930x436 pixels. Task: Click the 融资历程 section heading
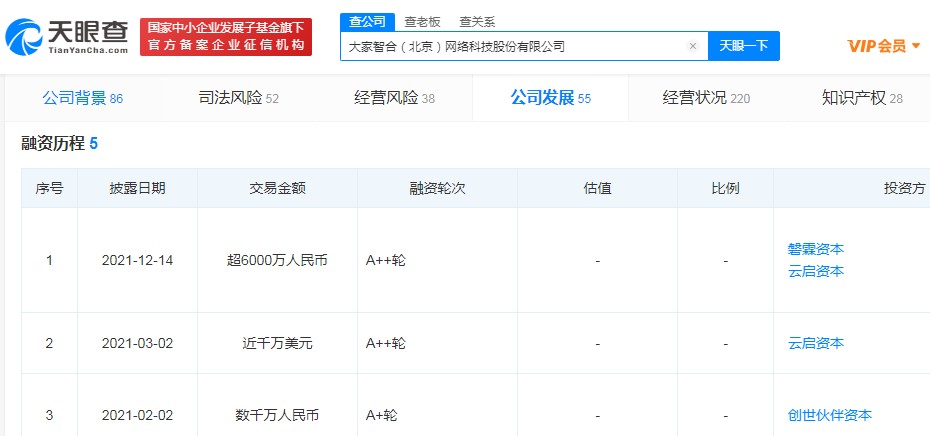pyautogui.click(x=53, y=144)
